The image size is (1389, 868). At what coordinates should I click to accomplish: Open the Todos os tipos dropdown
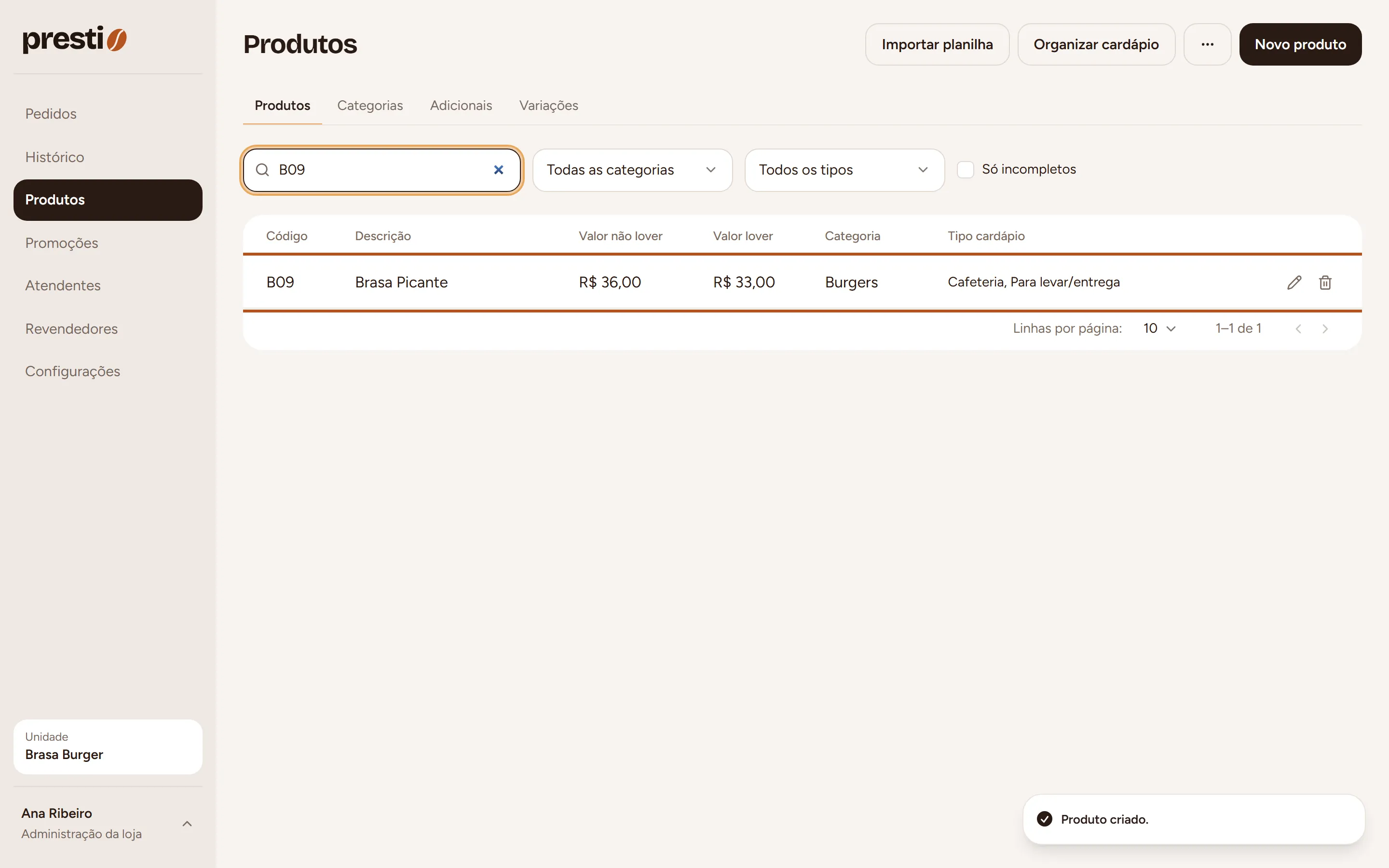pyautogui.click(x=844, y=170)
